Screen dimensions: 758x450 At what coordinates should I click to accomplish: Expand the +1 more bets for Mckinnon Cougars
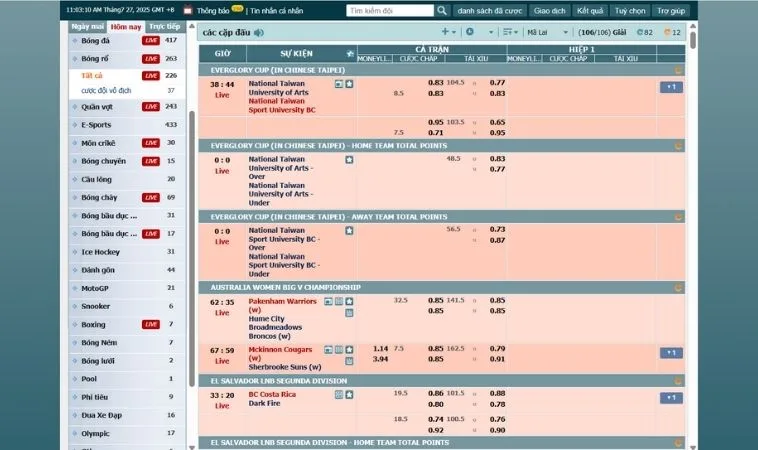pos(670,353)
